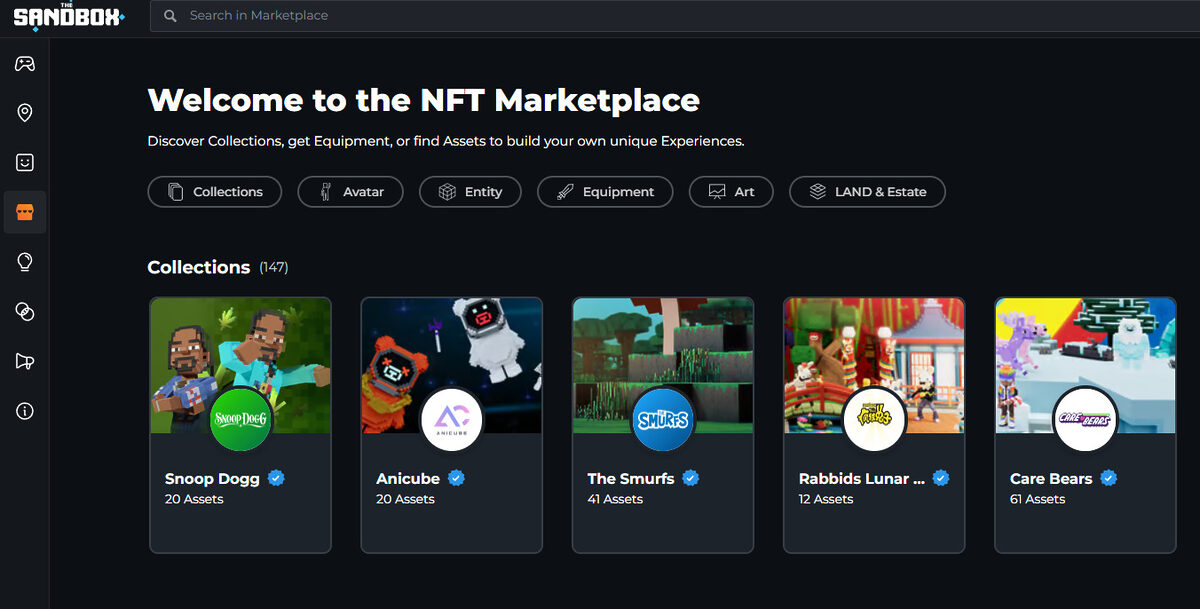This screenshot has height=609, width=1200.
Task: Click the Anicube round logo badge
Action: (x=451, y=420)
